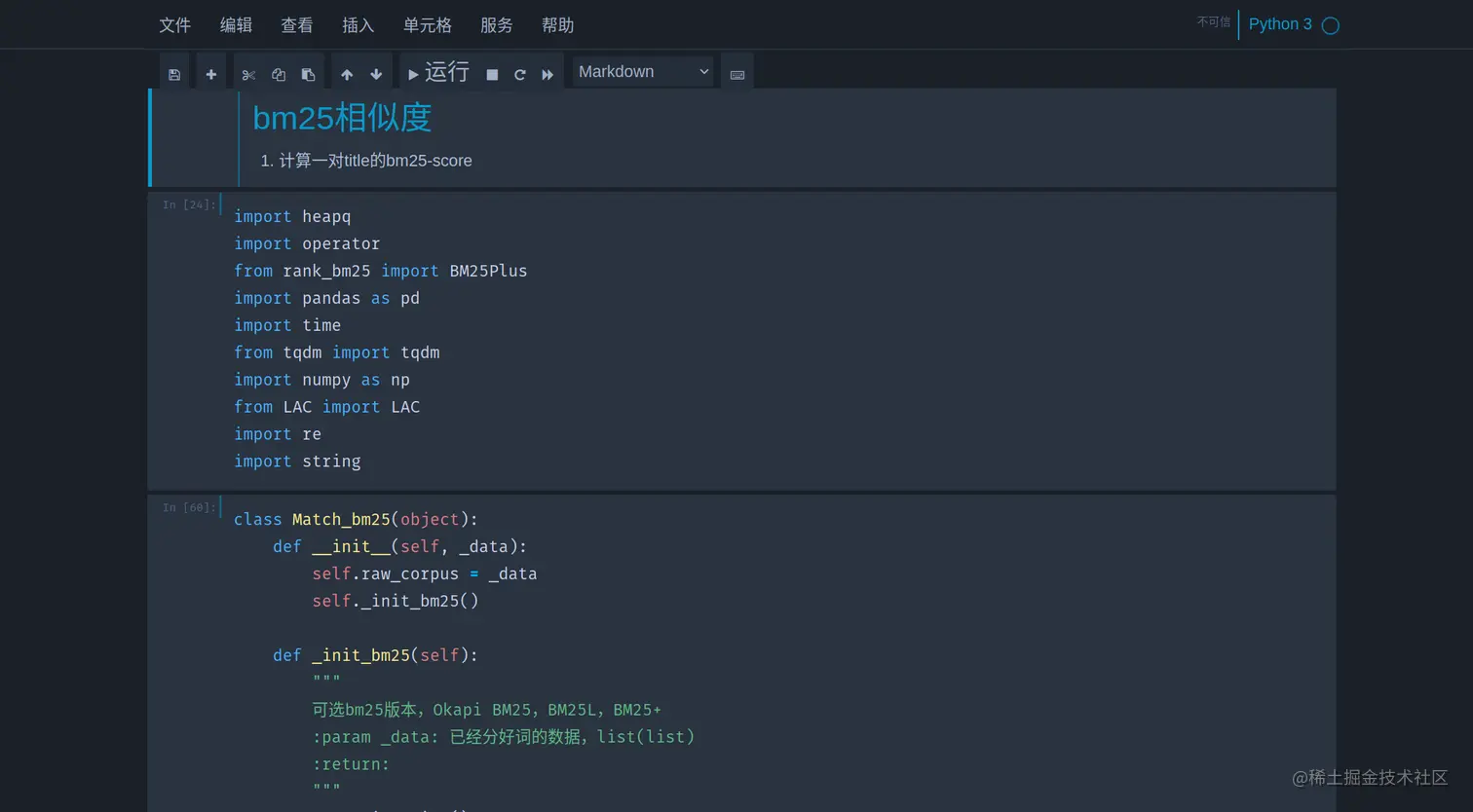Run the cell with 运行 button
Screen dimensions: 1473x812
click(x=438, y=73)
